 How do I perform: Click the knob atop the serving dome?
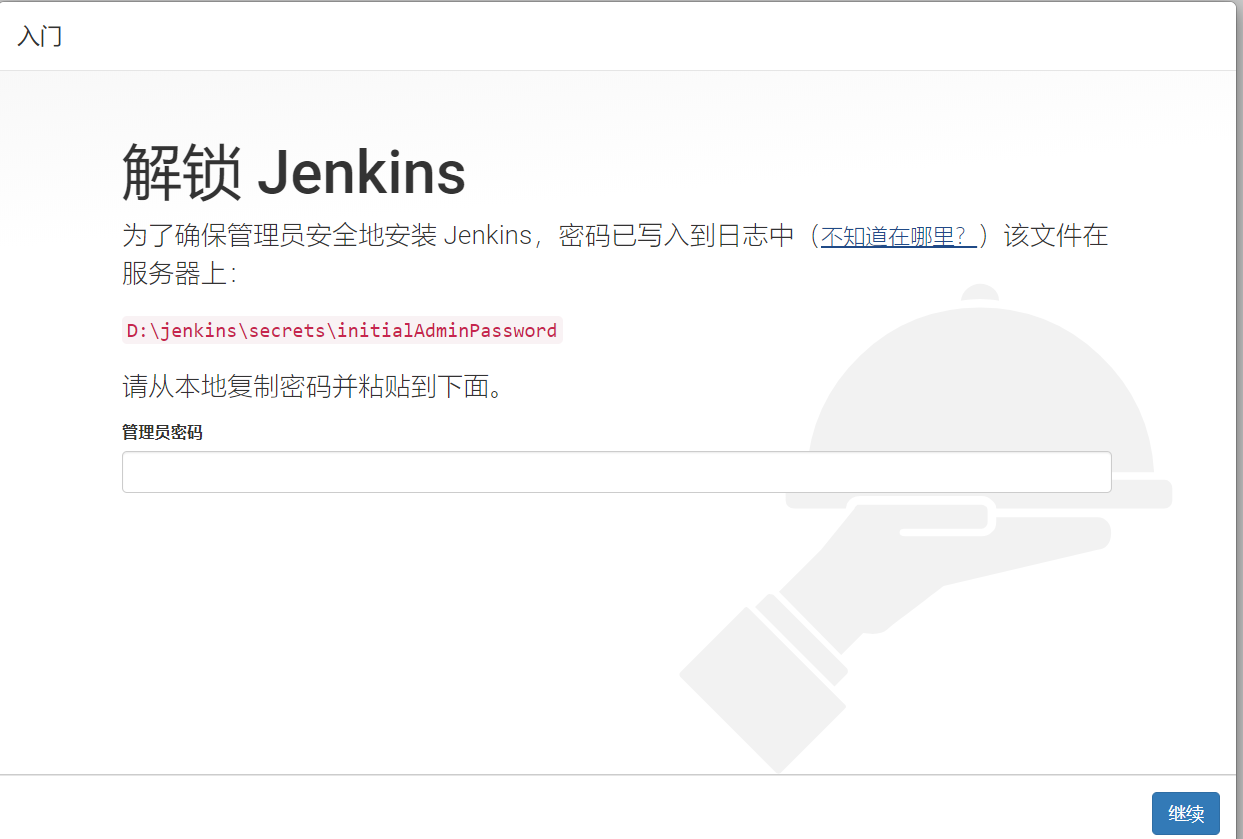980,293
